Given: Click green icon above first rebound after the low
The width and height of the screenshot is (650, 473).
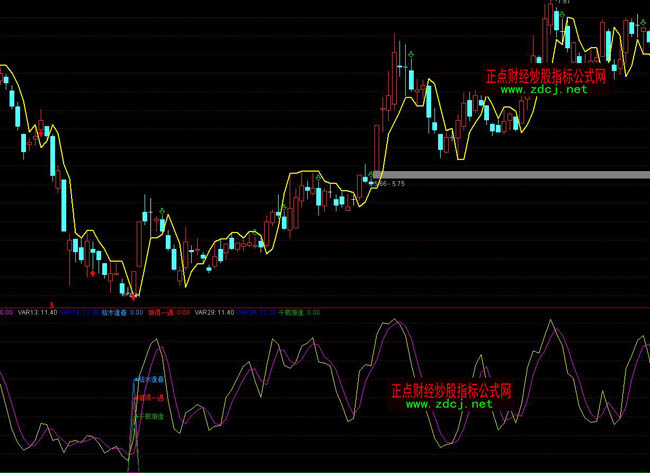Looking at the screenshot, I should [x=162, y=208].
